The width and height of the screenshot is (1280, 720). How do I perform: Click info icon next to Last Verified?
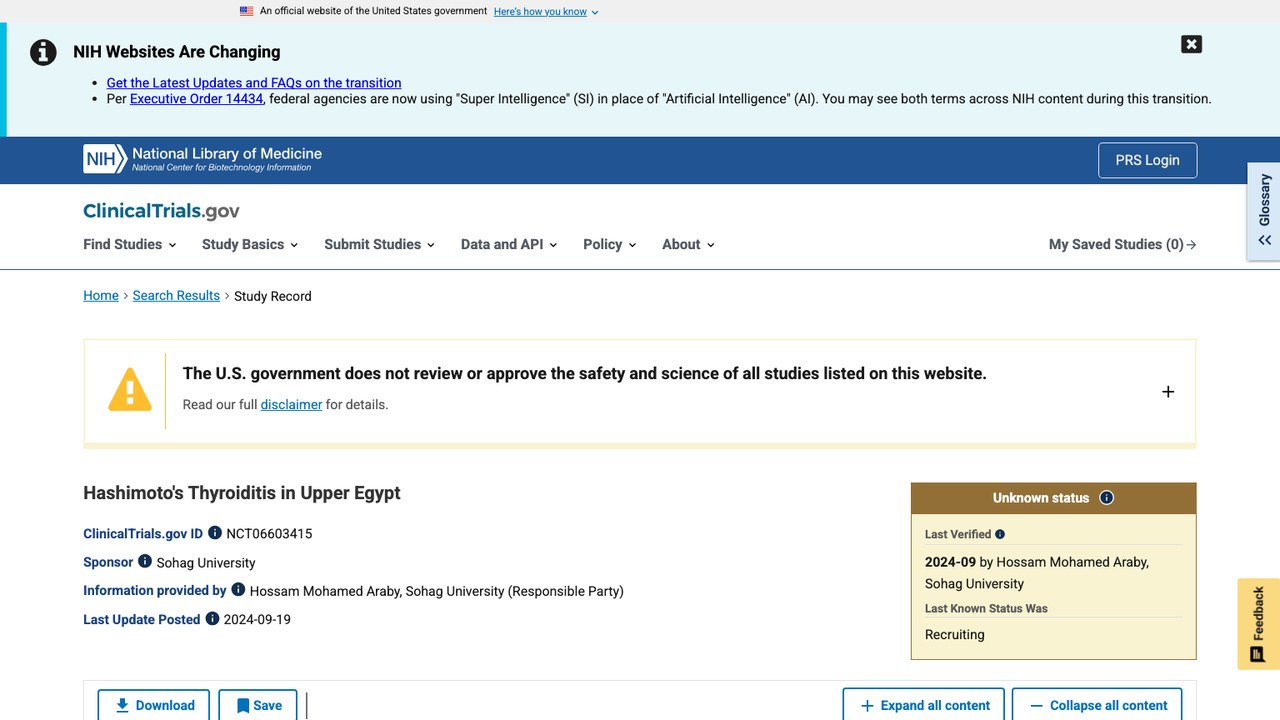pyautogui.click(x=1000, y=534)
